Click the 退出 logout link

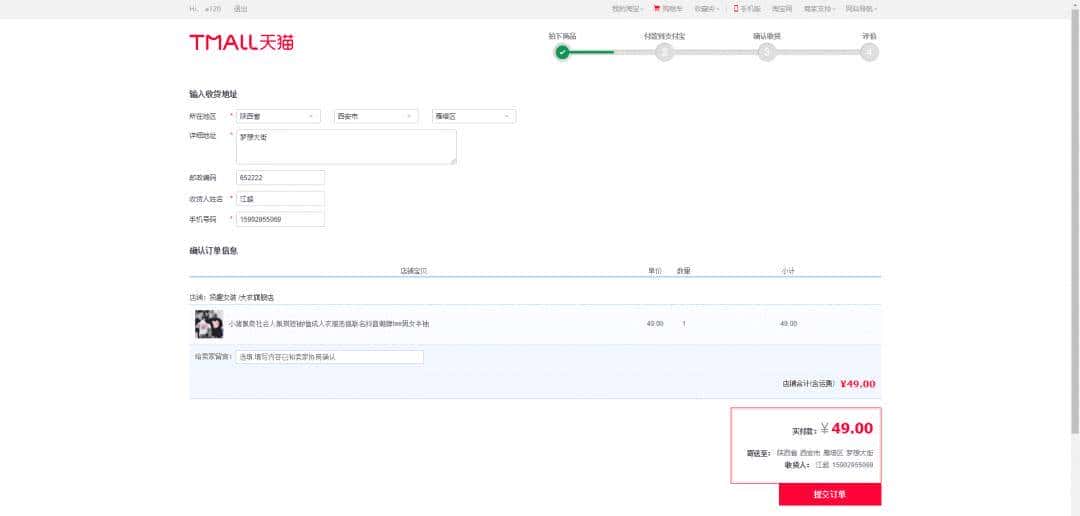coord(240,9)
